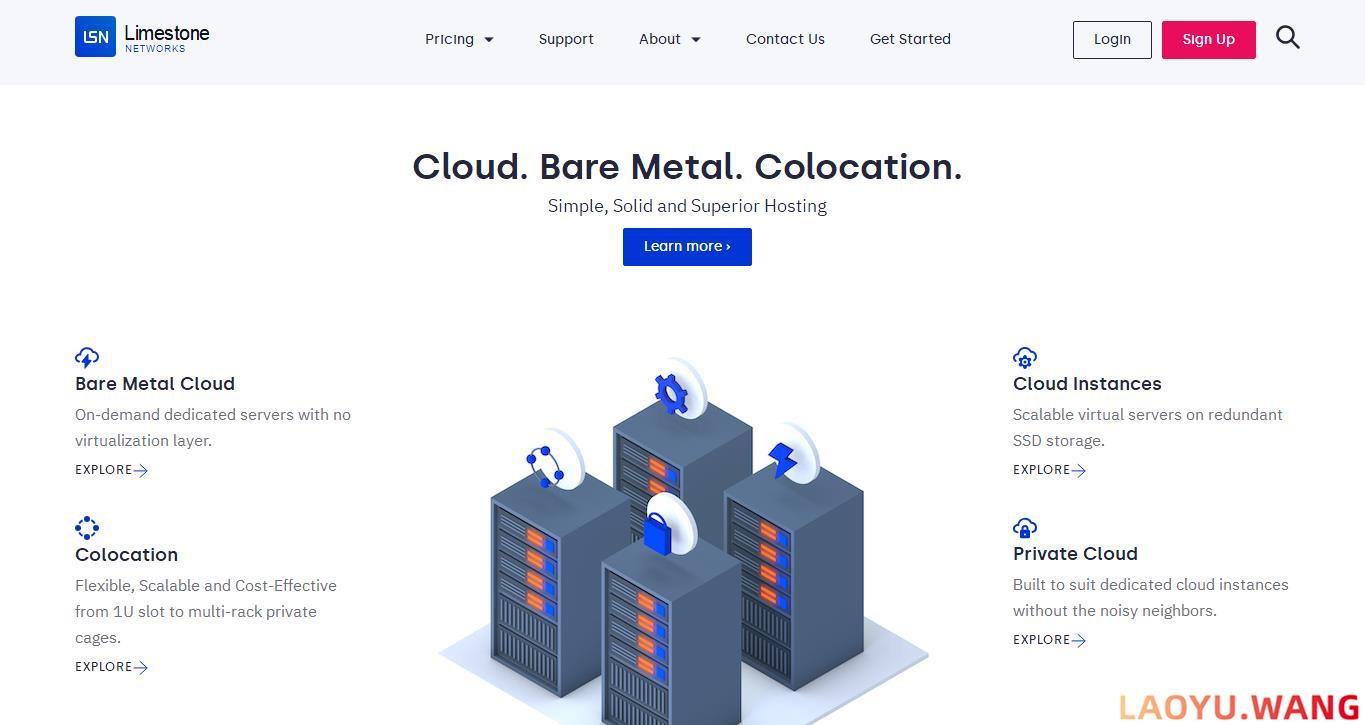The width and height of the screenshot is (1365, 725).
Task: Explore Private Cloud
Action: pos(1049,640)
